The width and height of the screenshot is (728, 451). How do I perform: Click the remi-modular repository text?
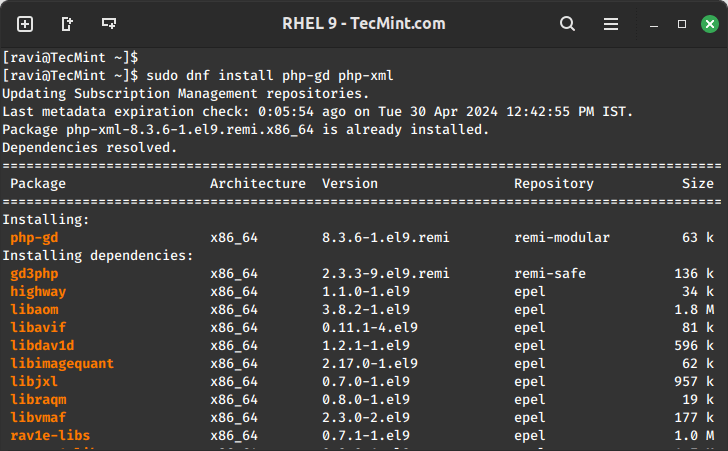coord(562,237)
